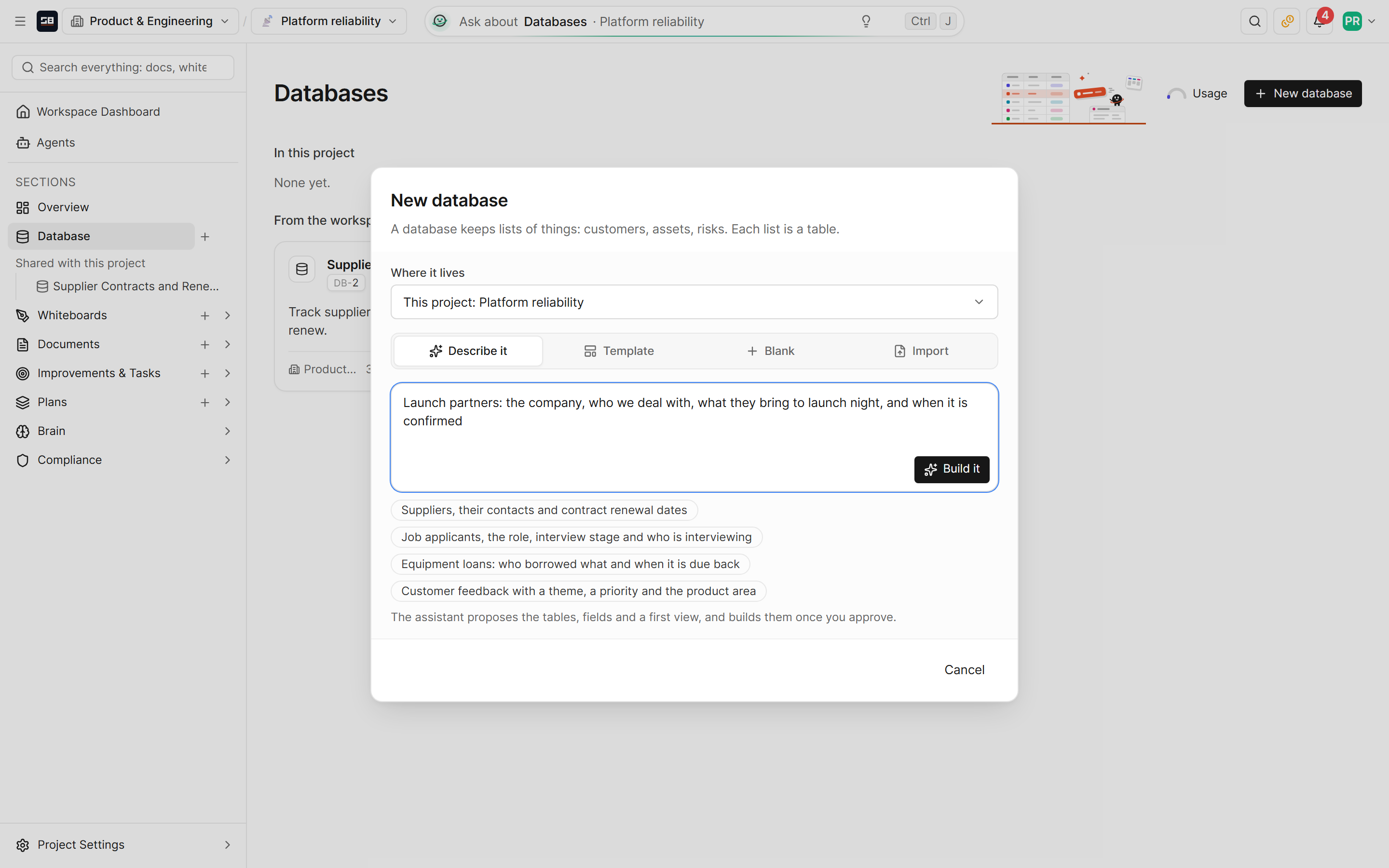Image resolution: width=1389 pixels, height=868 pixels.
Task: Focus the Search everything field
Action: coord(123,68)
